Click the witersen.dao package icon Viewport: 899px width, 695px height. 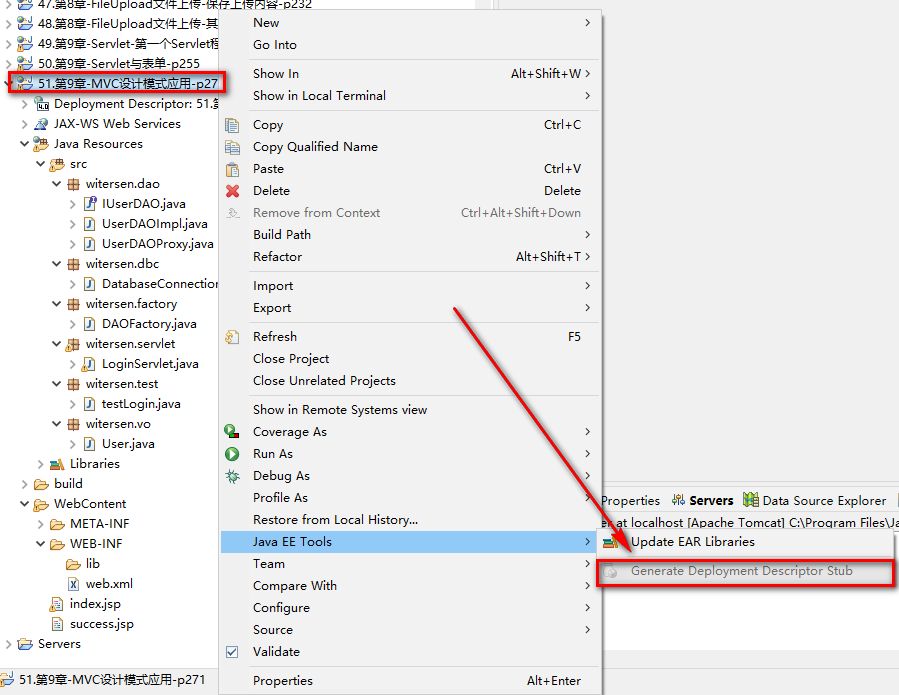tap(73, 184)
